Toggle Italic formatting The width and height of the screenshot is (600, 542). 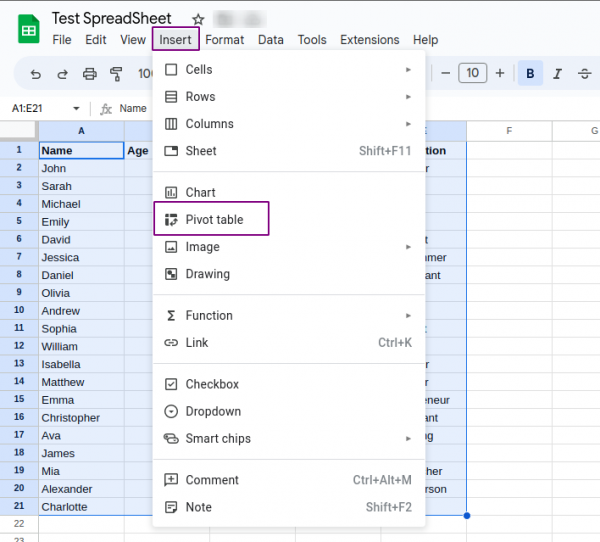tap(558, 73)
